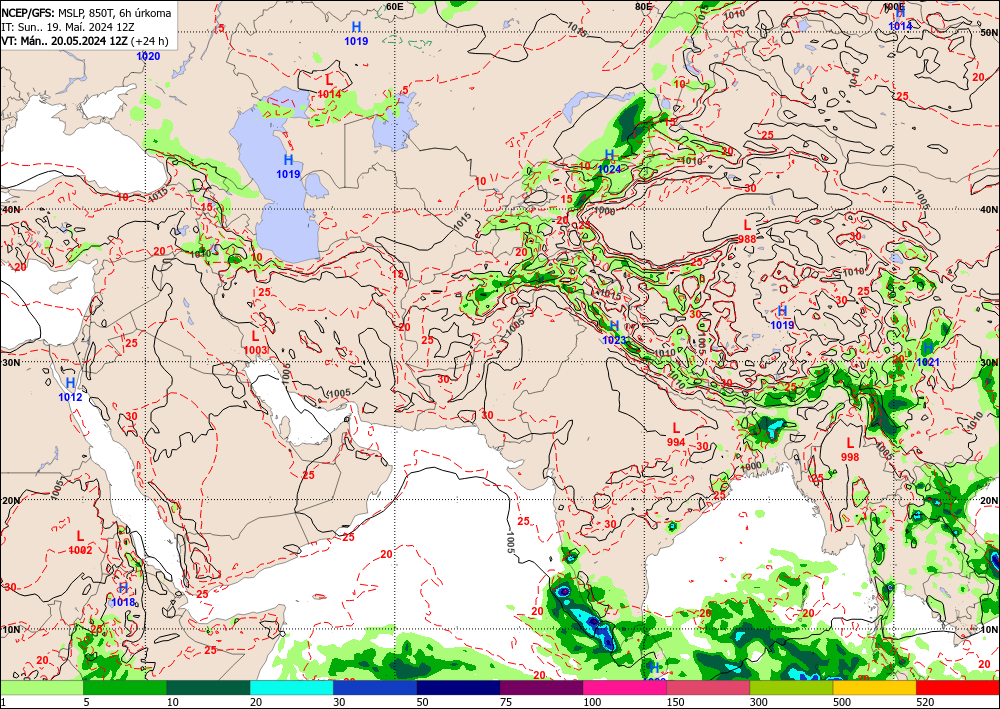This screenshot has height=709, width=1000.
Task: Click the '60E' longitude label
Action: 395,6
